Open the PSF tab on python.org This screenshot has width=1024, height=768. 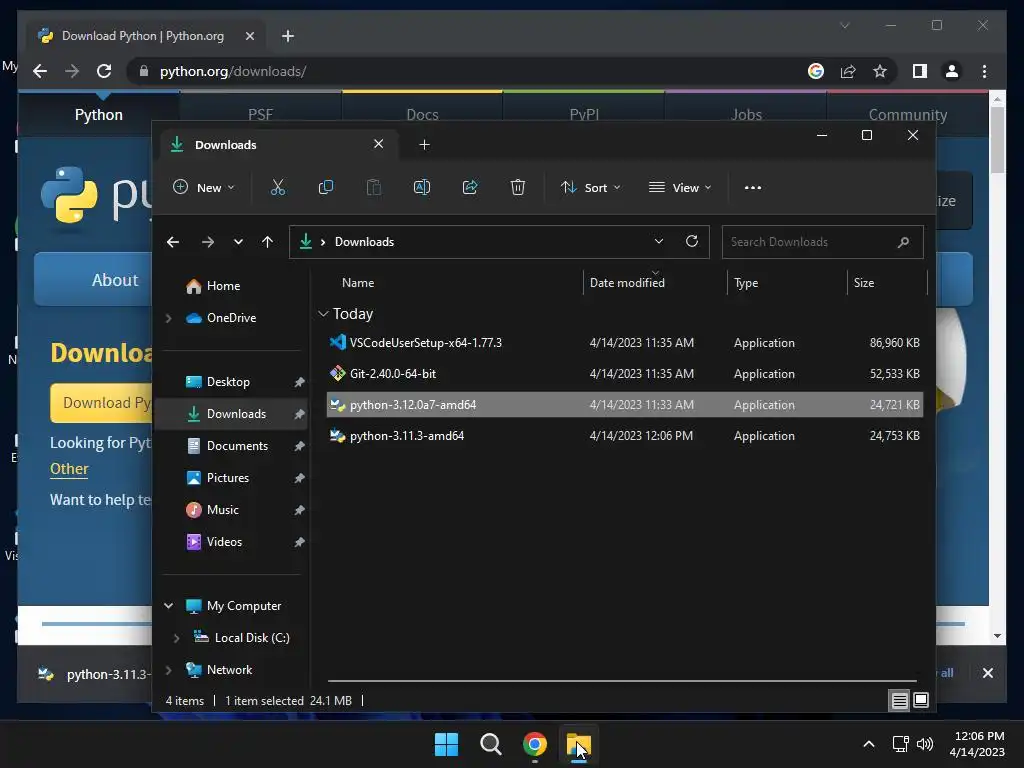click(x=260, y=114)
